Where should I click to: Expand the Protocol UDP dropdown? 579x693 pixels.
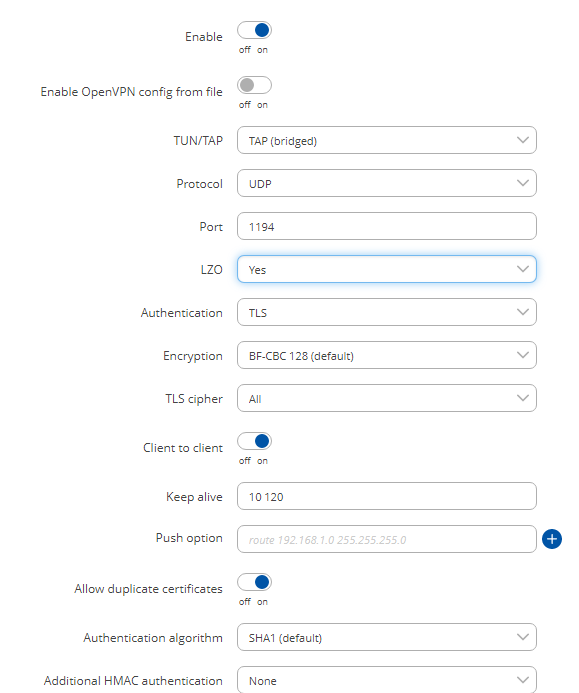[387, 183]
